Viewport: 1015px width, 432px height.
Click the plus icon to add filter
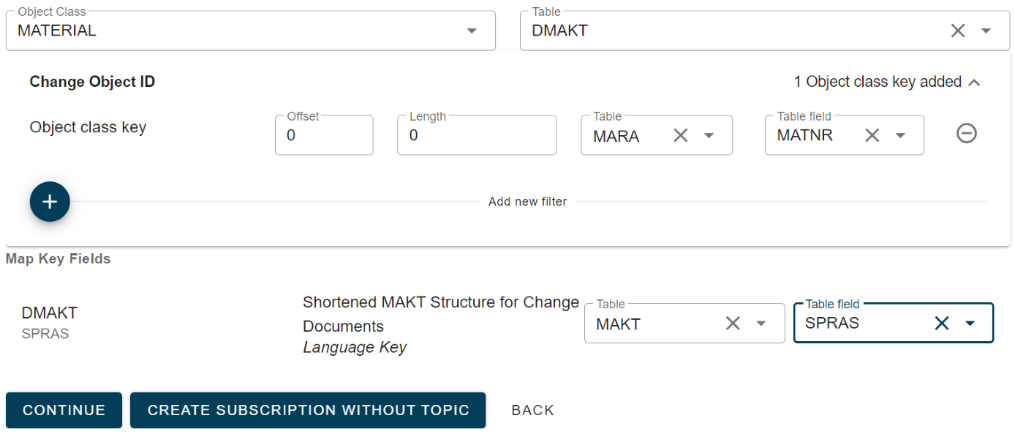pyautogui.click(x=50, y=202)
